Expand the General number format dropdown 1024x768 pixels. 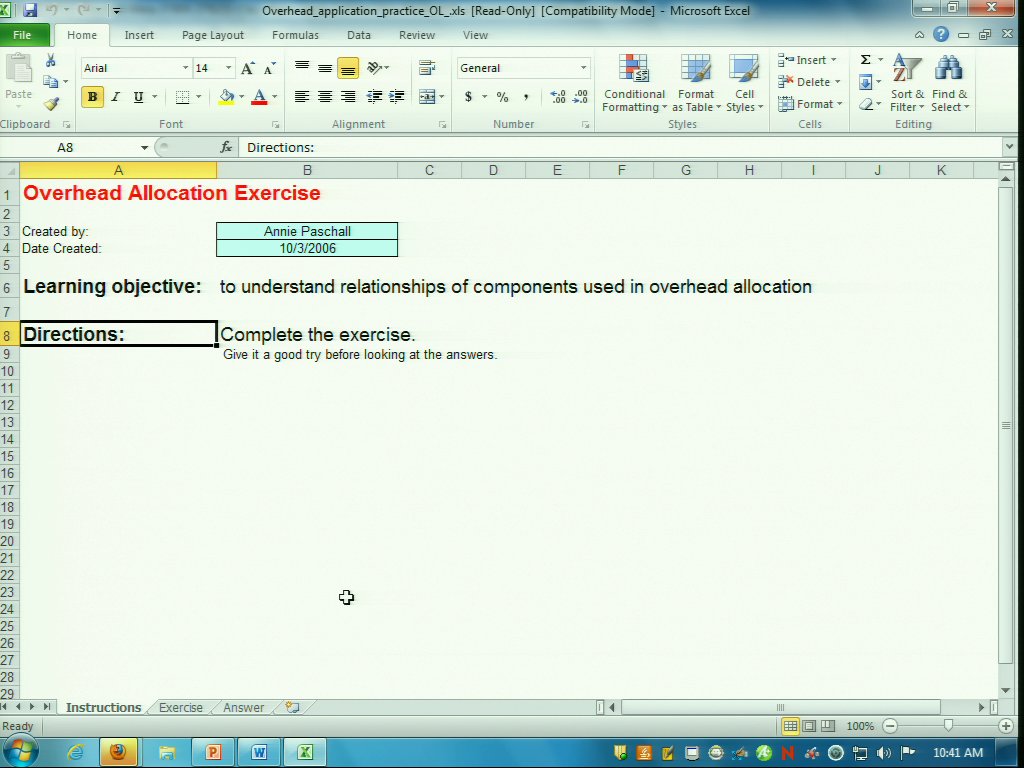pyautogui.click(x=583, y=68)
